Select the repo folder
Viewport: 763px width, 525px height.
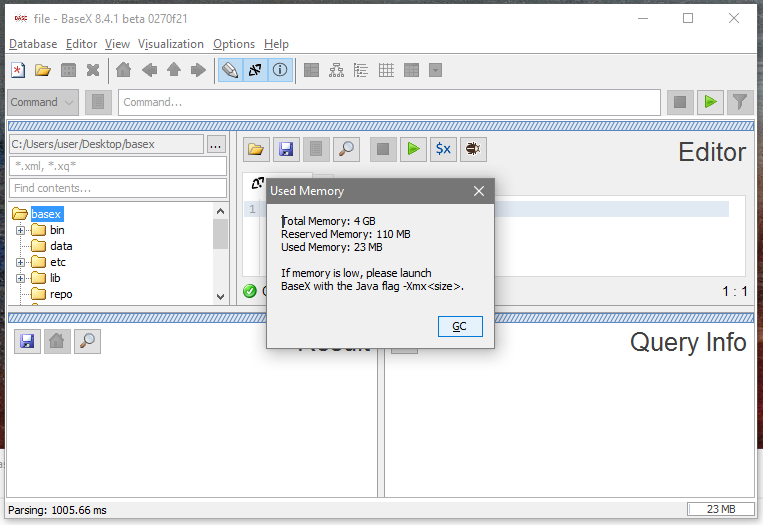(x=61, y=294)
